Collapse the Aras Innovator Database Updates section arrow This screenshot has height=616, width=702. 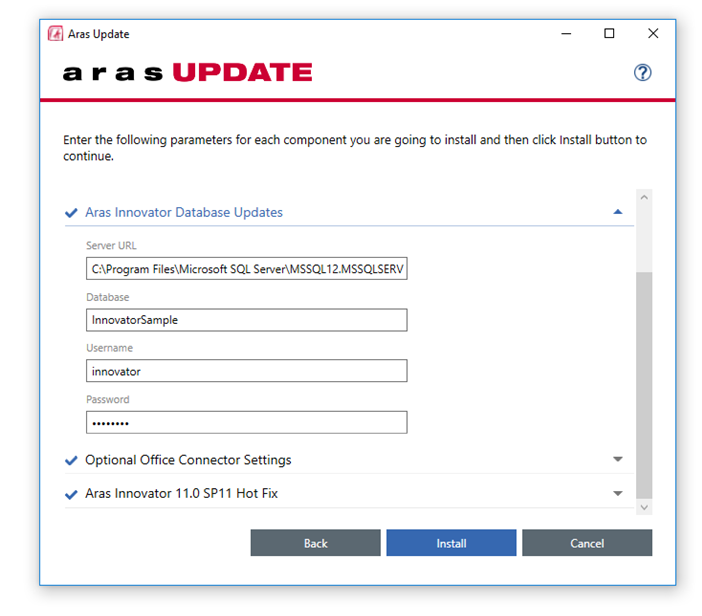pyautogui.click(x=617, y=212)
